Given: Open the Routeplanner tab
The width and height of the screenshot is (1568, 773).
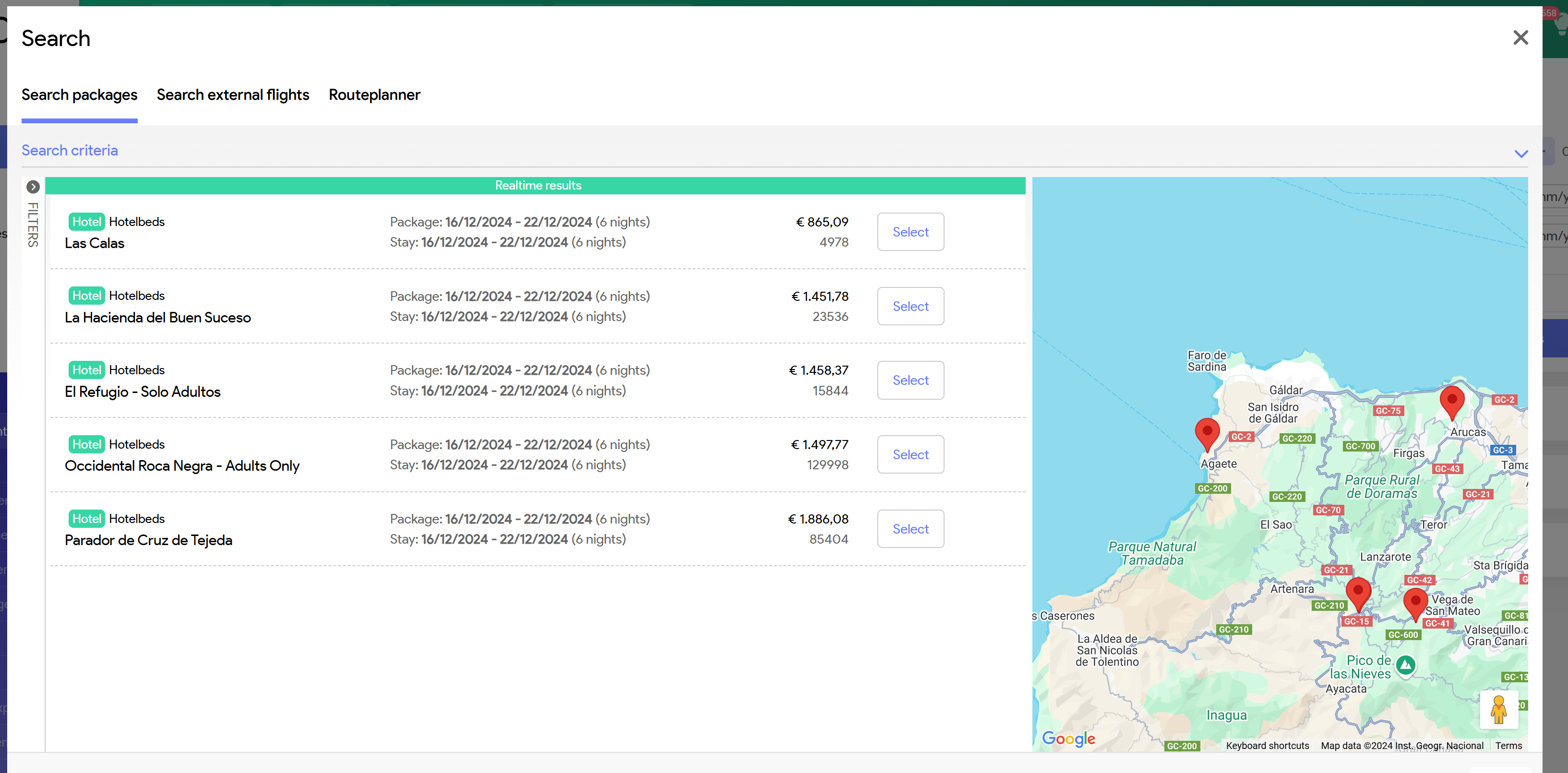Looking at the screenshot, I should pyautogui.click(x=374, y=95).
